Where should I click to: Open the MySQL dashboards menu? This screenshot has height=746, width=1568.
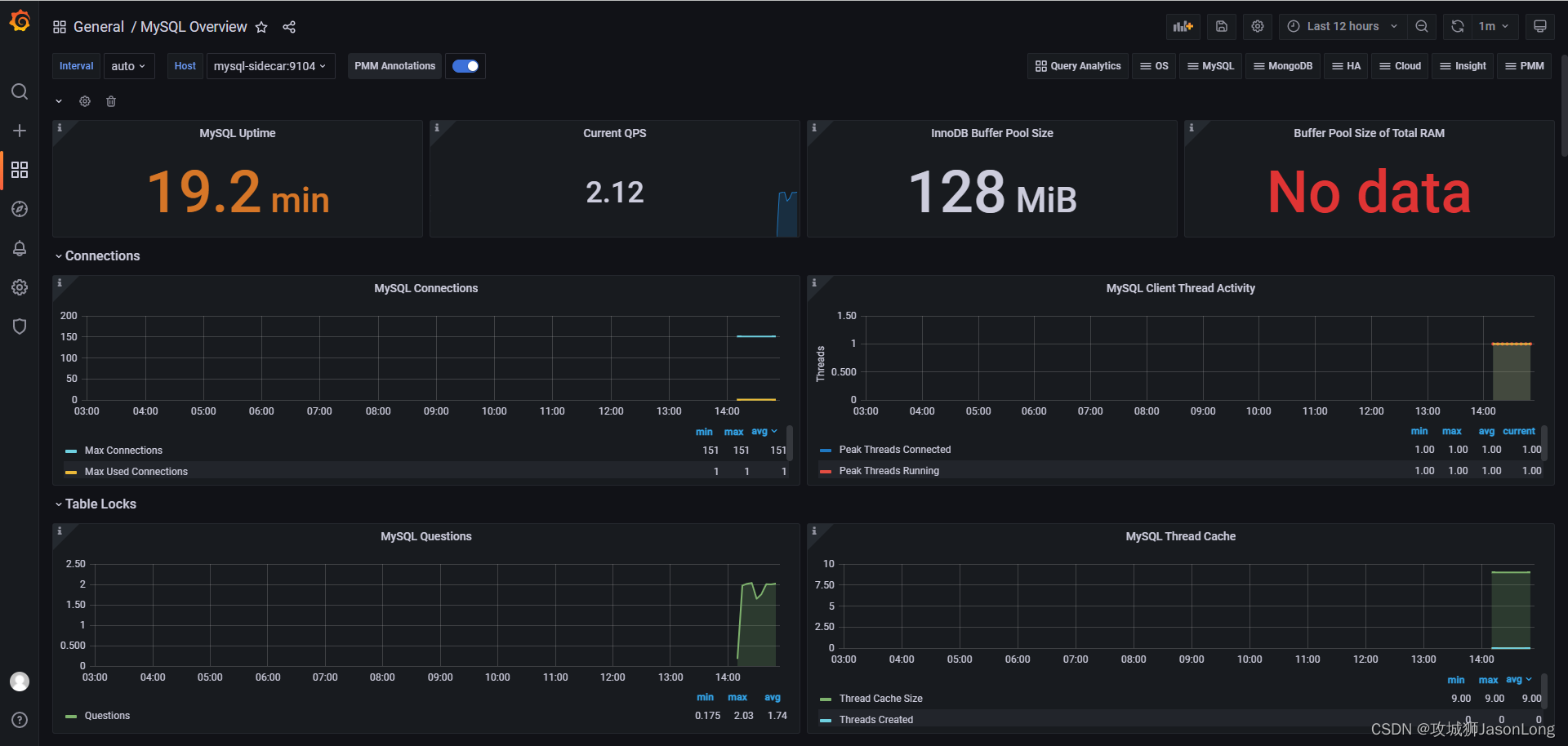1210,66
